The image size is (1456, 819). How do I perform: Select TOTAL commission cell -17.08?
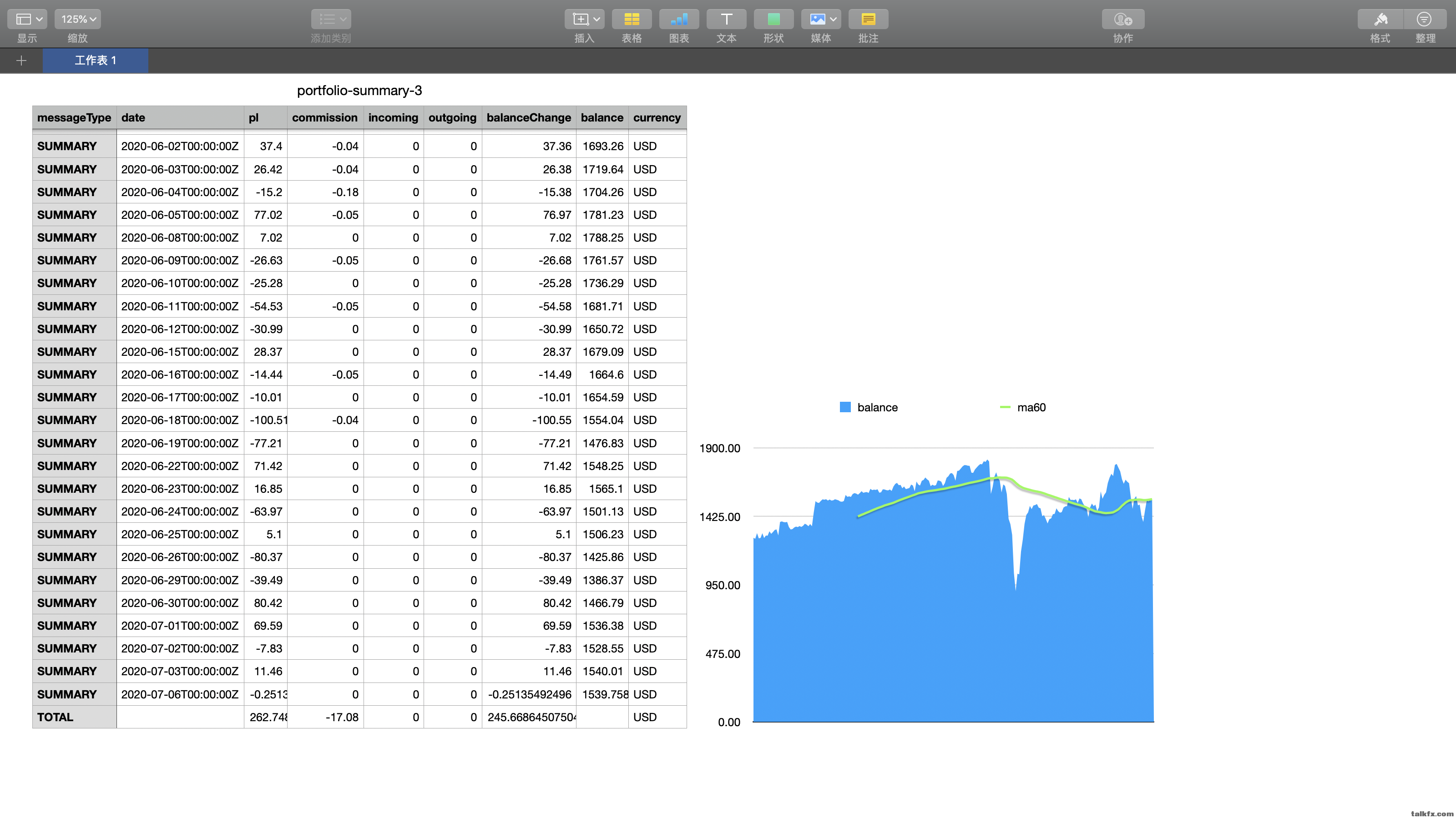pos(325,717)
